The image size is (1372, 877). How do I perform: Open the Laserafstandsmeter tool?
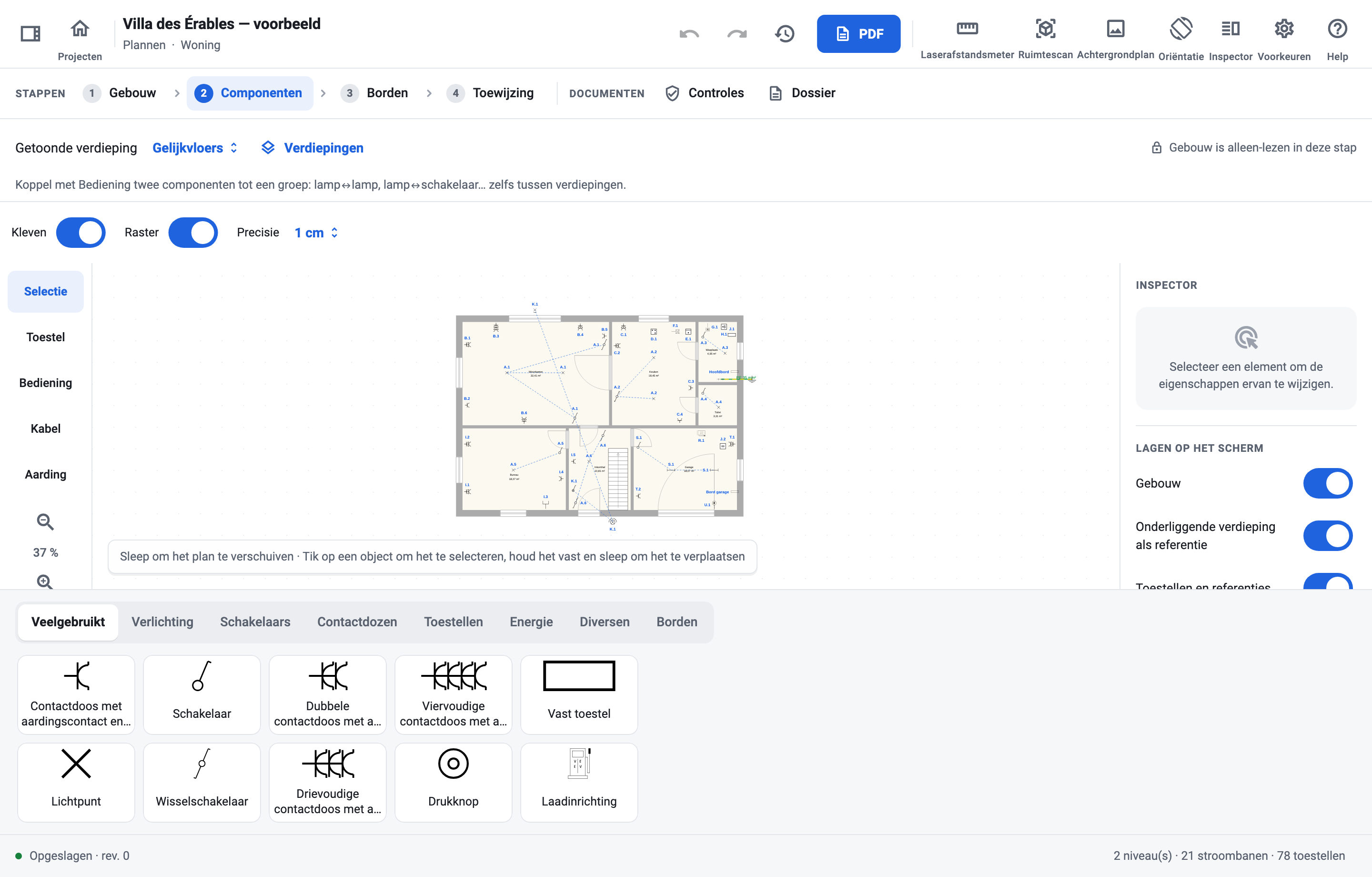tap(967, 39)
